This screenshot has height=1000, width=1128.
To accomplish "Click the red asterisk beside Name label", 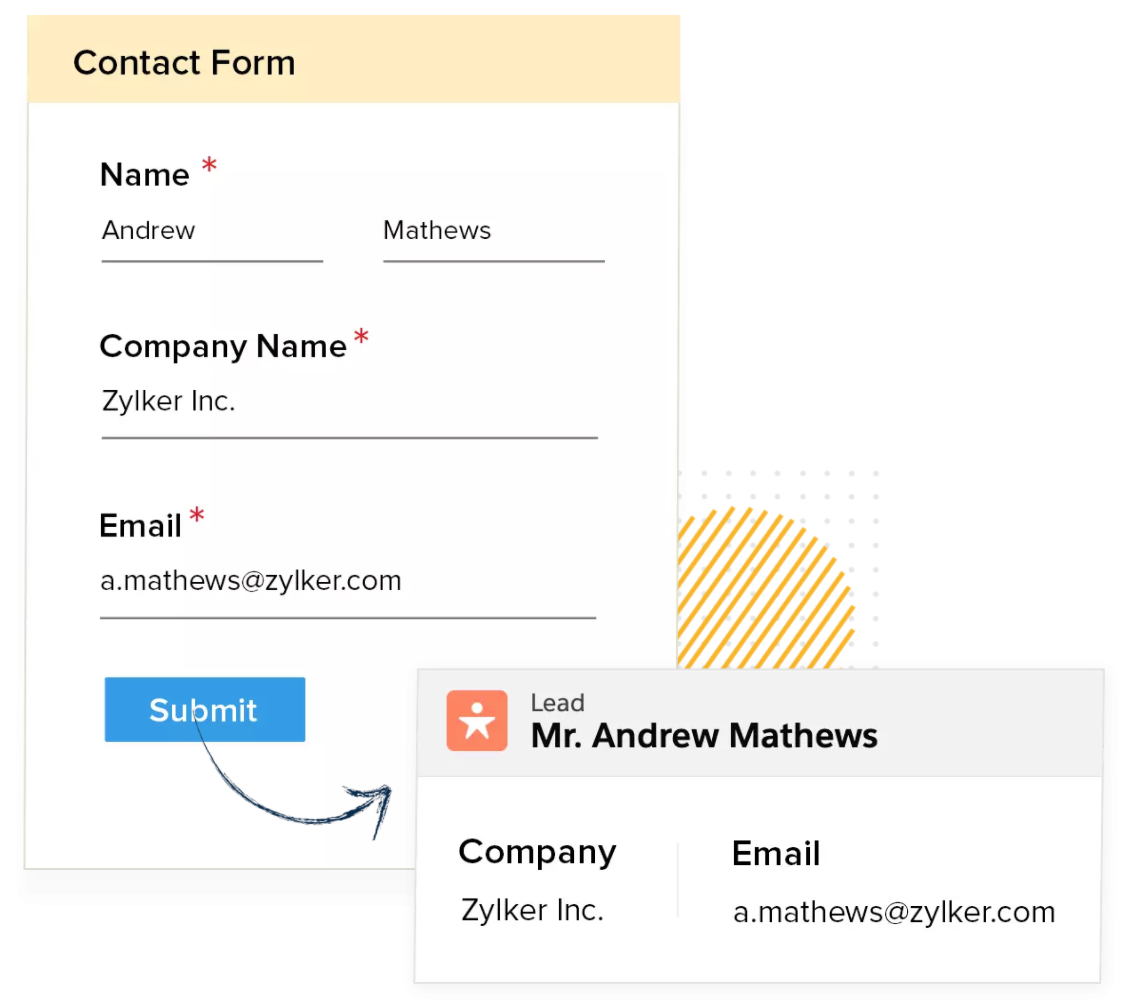I will pyautogui.click(x=209, y=166).
